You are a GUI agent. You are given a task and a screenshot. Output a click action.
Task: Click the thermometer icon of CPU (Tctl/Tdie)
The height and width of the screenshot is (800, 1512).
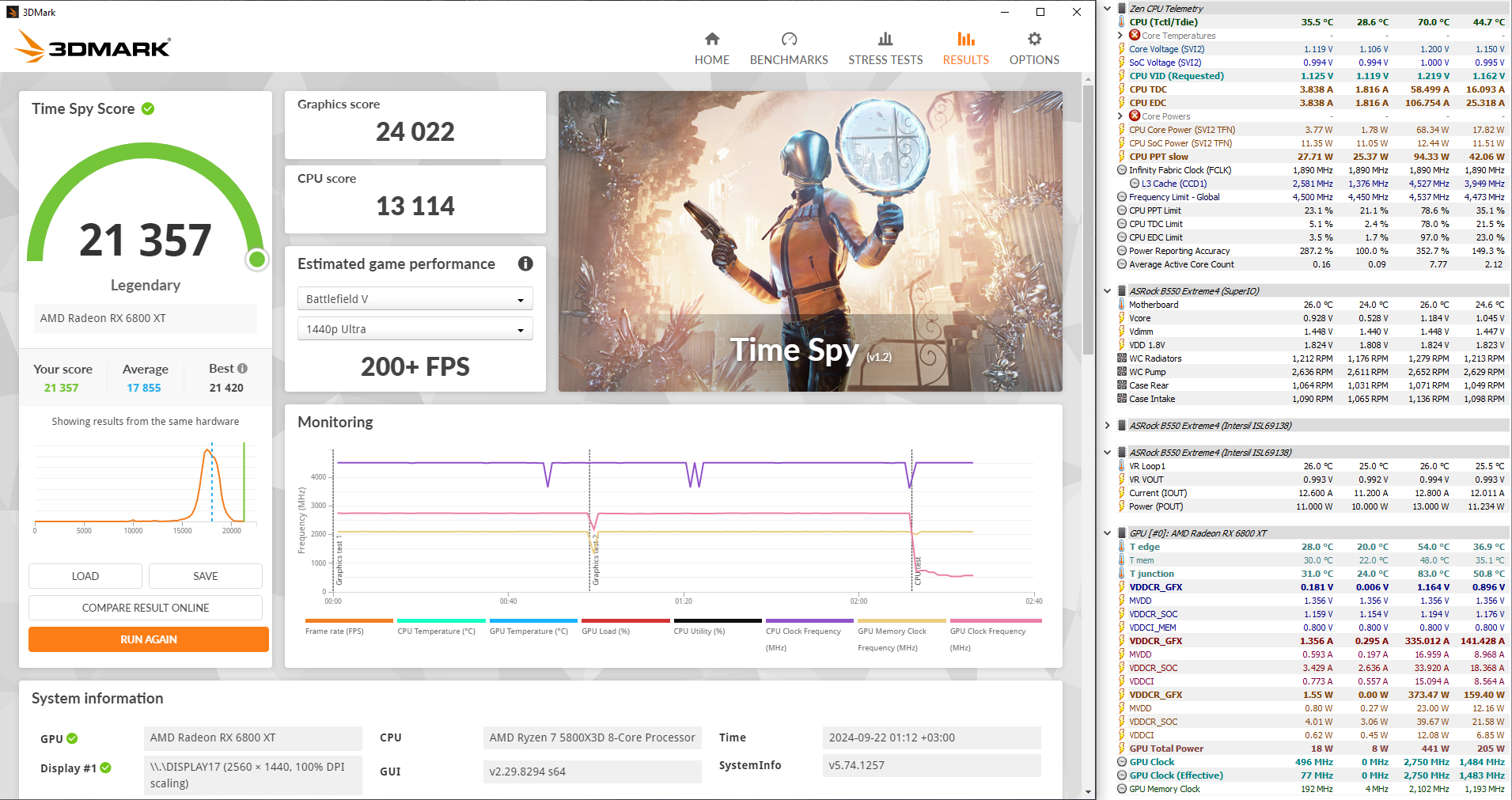1122,22
